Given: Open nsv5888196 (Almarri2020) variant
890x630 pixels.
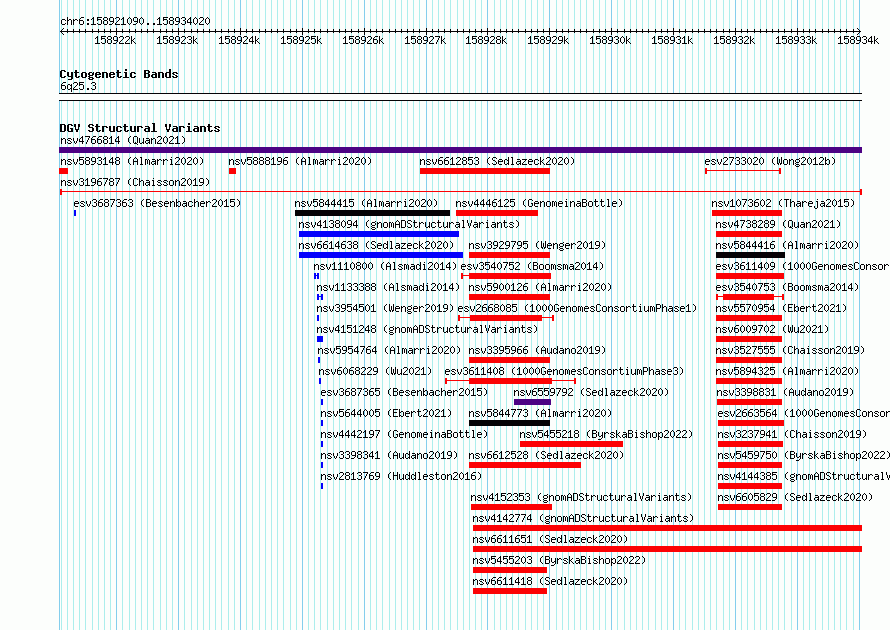Looking at the screenshot, I should 300,161.
